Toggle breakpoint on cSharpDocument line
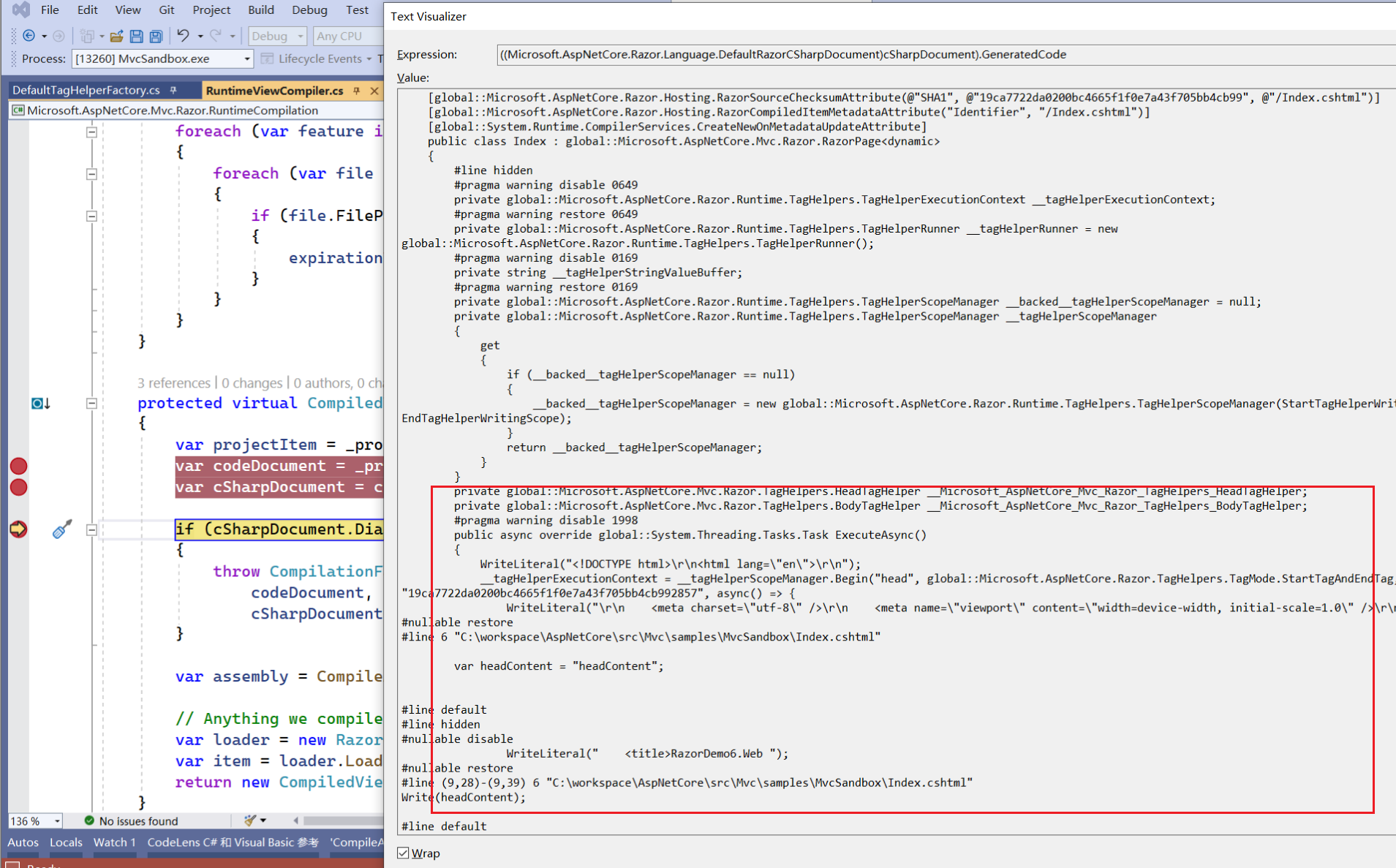The width and height of the screenshot is (1396, 868). [x=18, y=487]
